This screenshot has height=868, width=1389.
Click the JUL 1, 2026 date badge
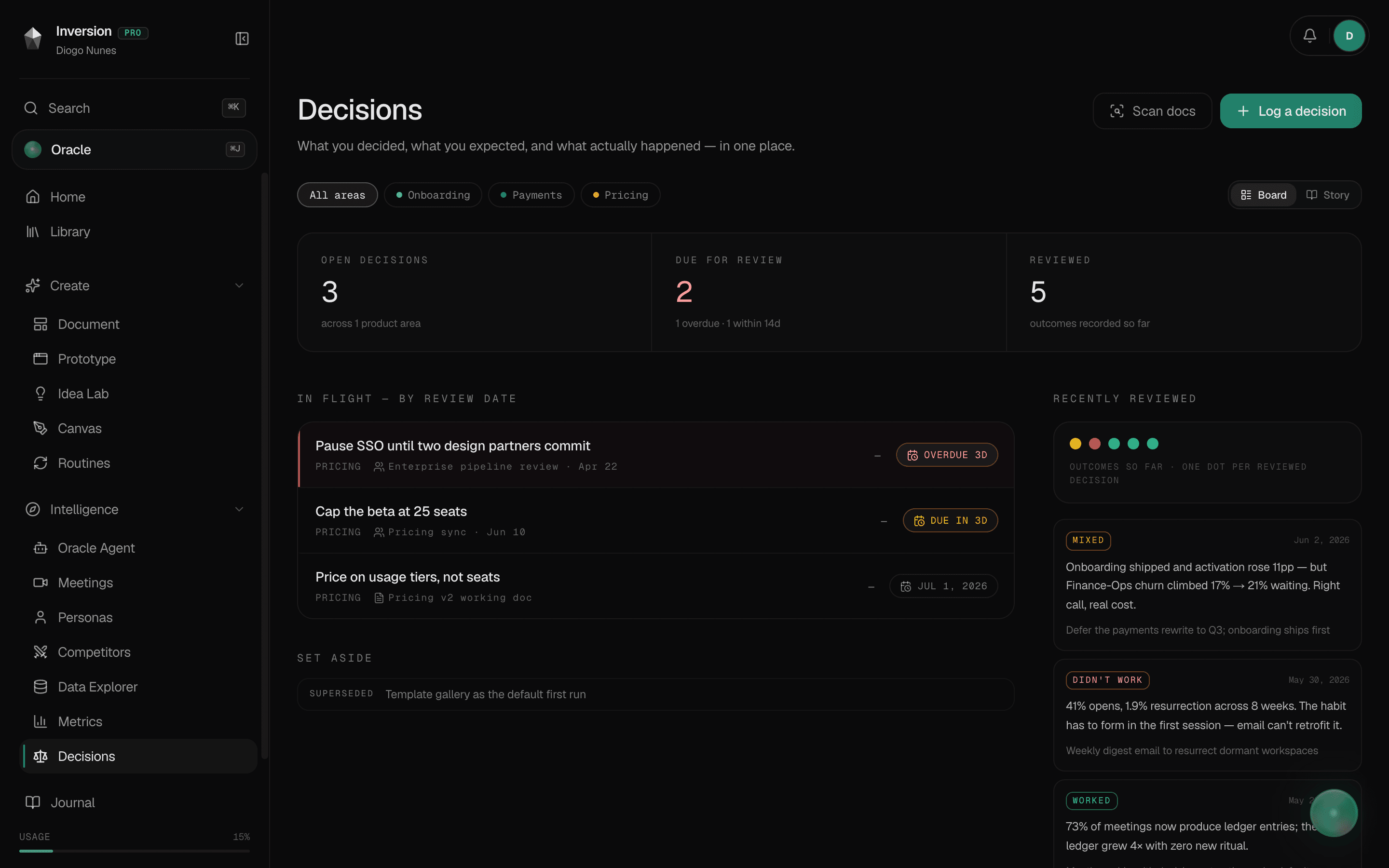click(x=943, y=586)
